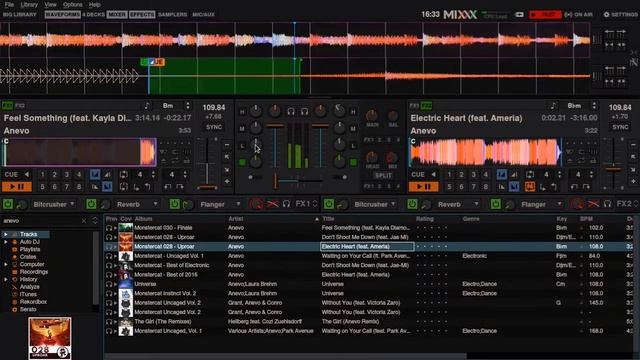The width and height of the screenshot is (640, 360).
Task: Toggle keylock K button on left deck
Action: [x=227, y=157]
